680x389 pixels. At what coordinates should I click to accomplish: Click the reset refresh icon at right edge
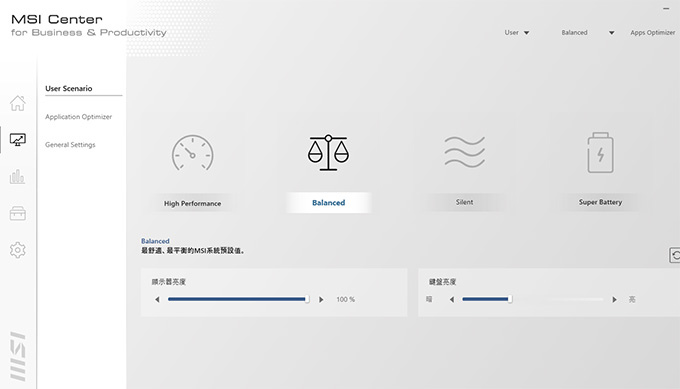pyautogui.click(x=674, y=255)
